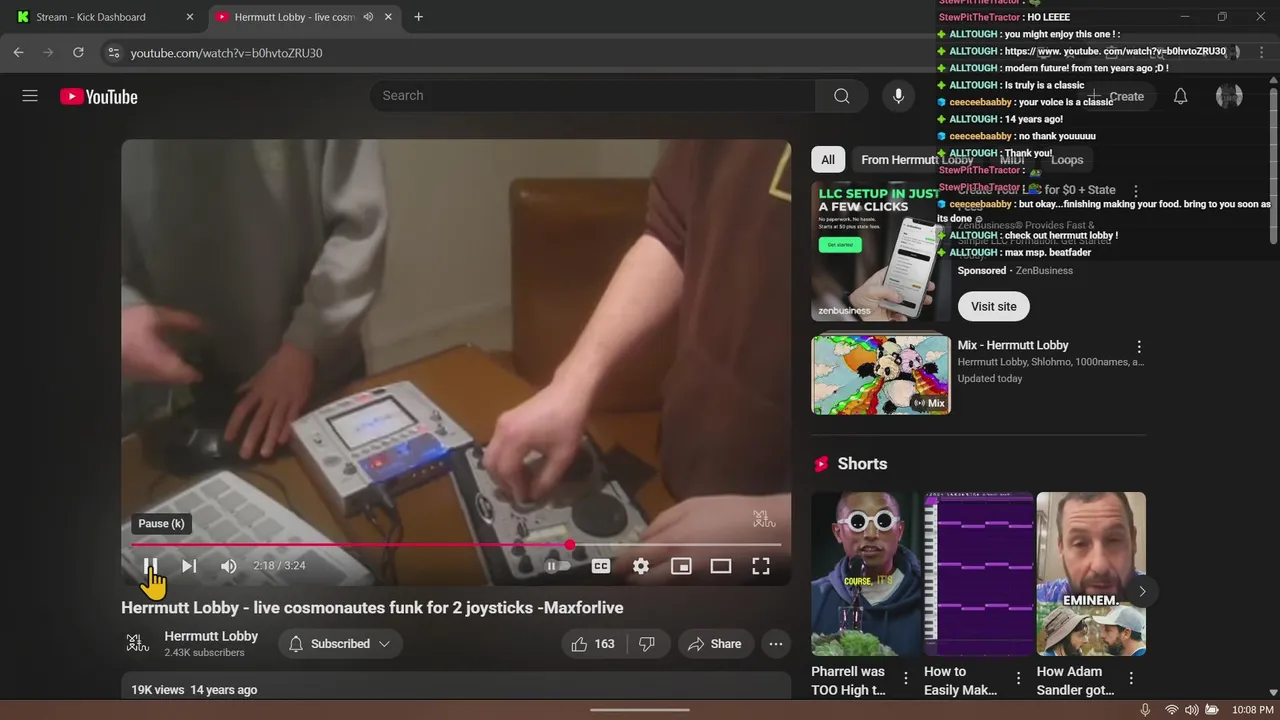1280x720 pixels.
Task: Open Mix - Herrmutt Lobby title
Action: pos(1013,345)
